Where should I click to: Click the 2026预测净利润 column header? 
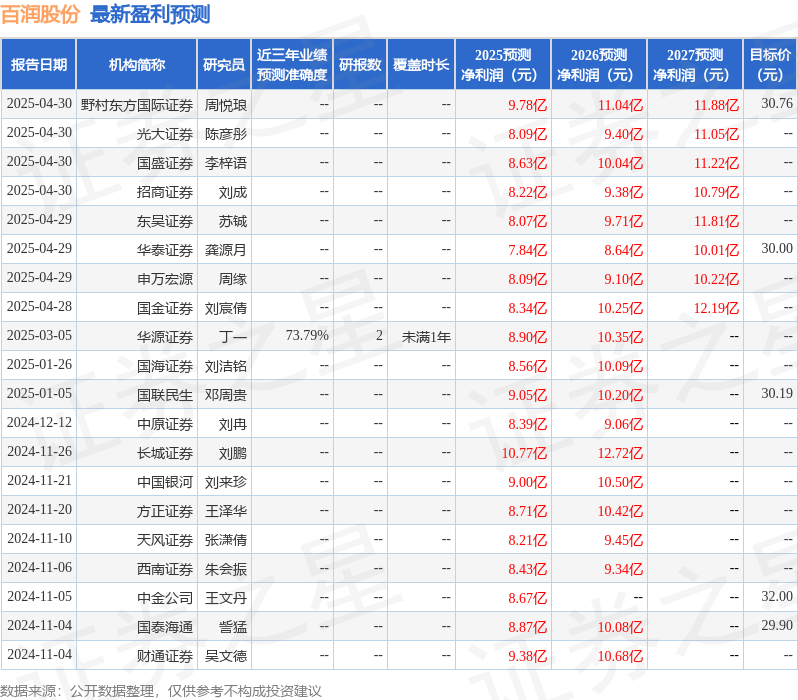point(599,65)
